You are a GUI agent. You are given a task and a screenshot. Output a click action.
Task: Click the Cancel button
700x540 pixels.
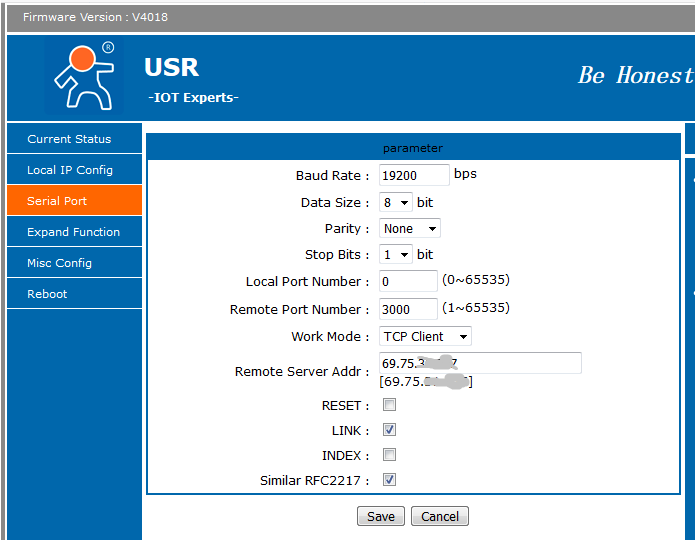click(440, 516)
